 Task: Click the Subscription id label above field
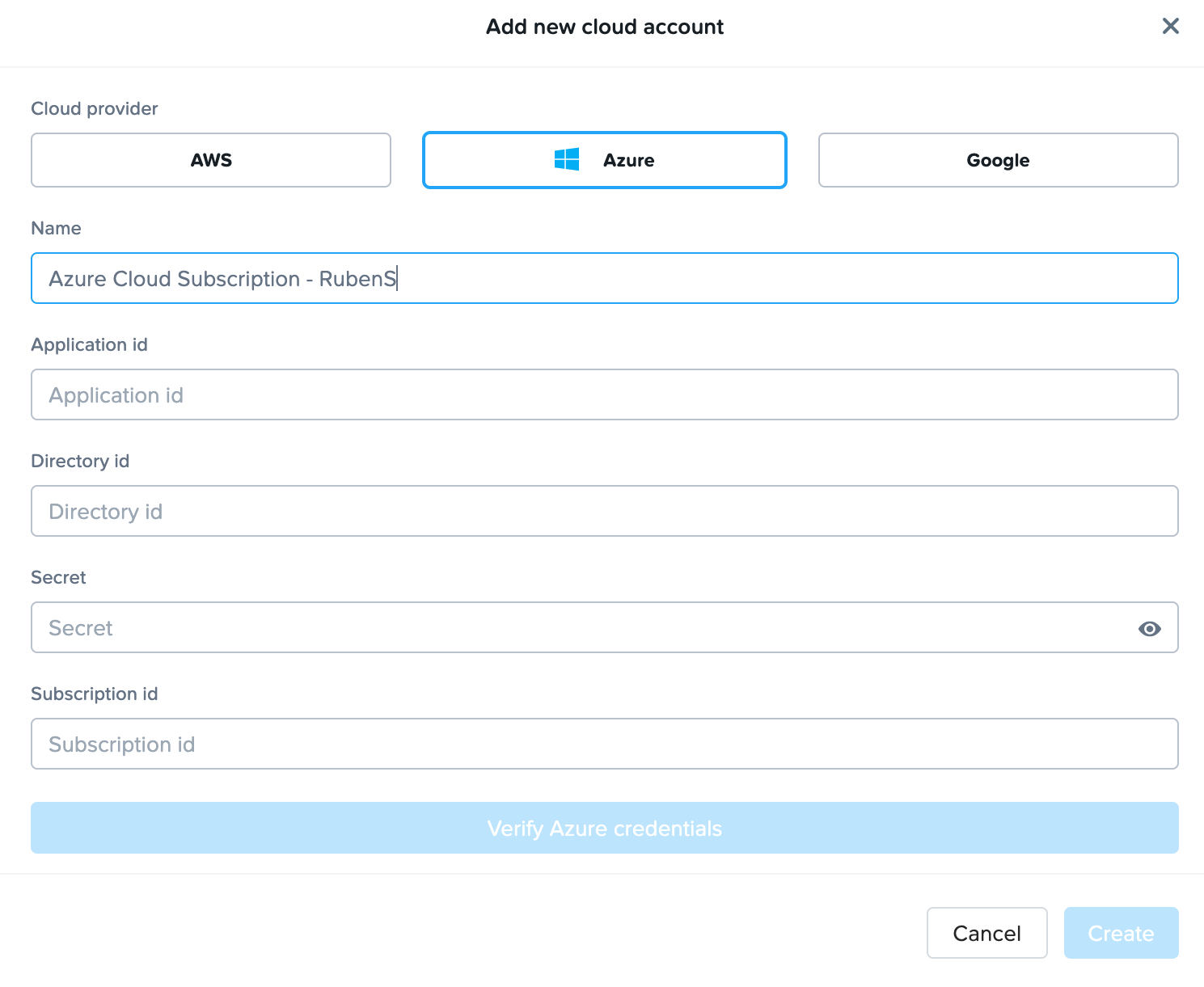pyautogui.click(x=95, y=694)
